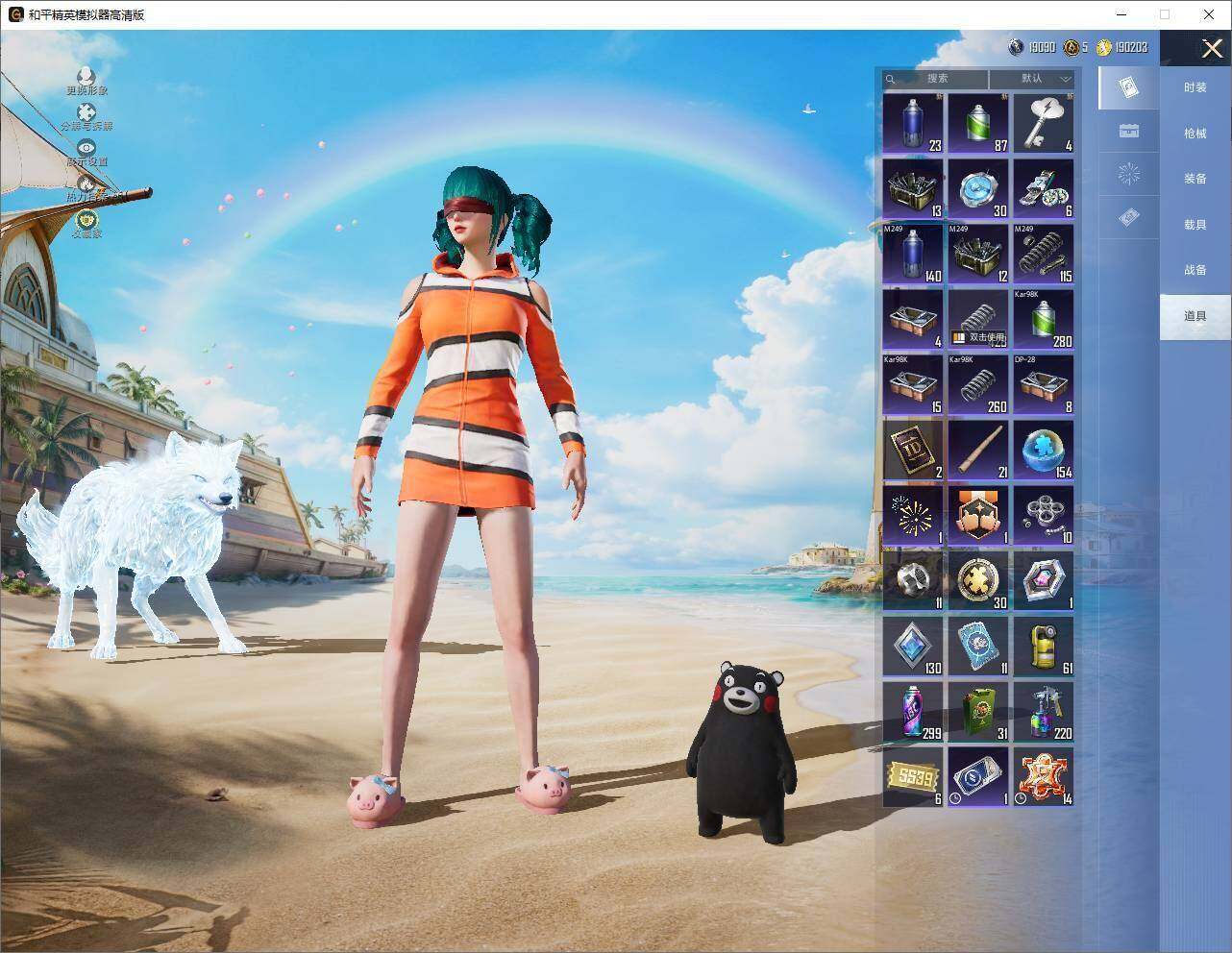
Task: Select the blue puzzle orb item
Action: click(1044, 450)
